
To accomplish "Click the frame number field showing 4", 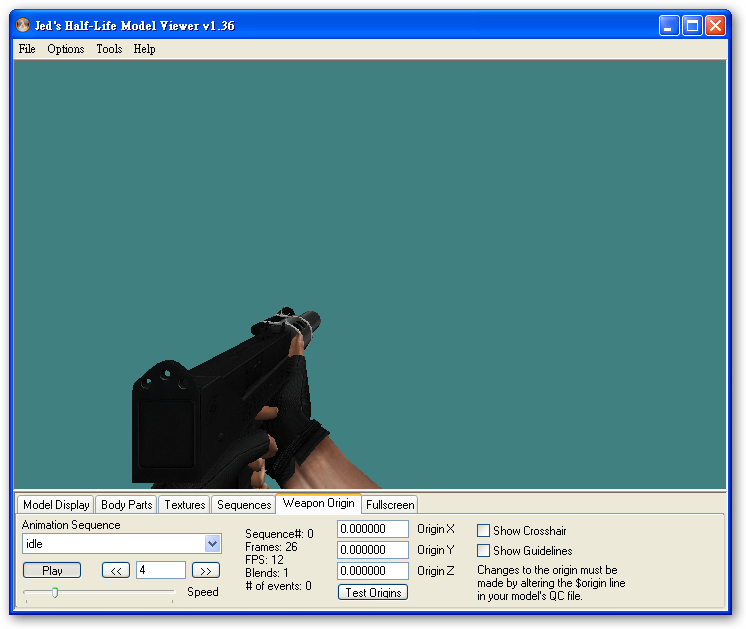I will (x=161, y=570).
